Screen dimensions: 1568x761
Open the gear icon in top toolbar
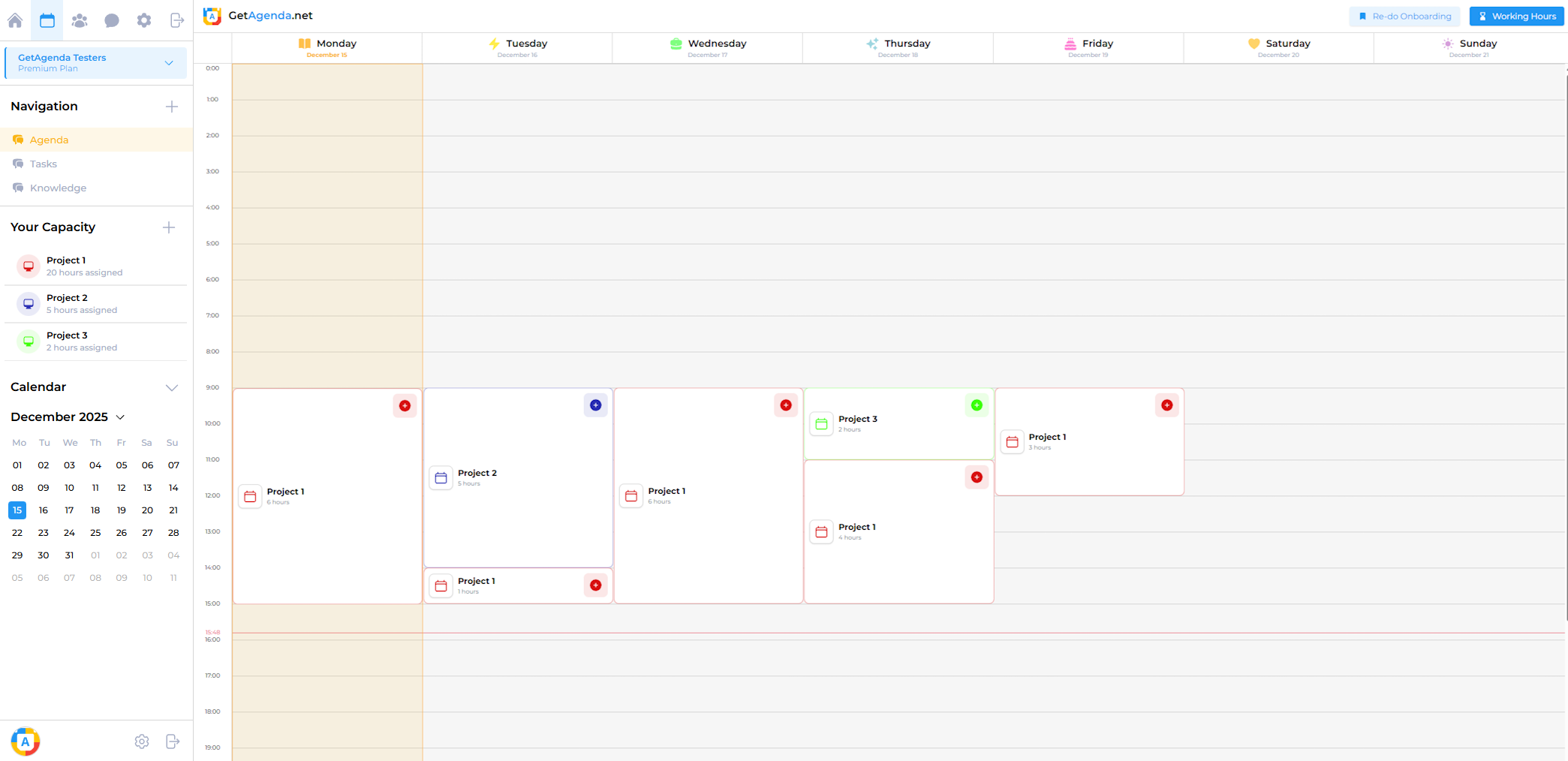[x=144, y=20]
